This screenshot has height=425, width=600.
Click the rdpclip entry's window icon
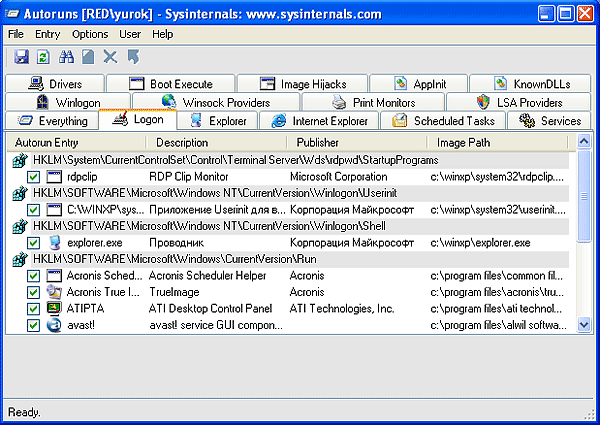pos(54,177)
